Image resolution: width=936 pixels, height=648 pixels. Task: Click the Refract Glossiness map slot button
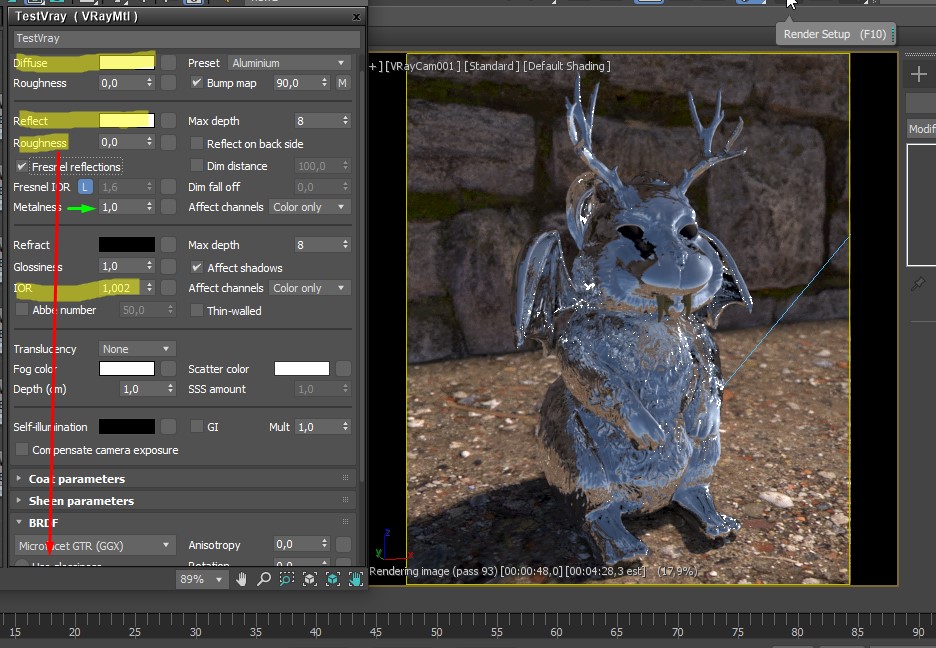click(x=168, y=266)
